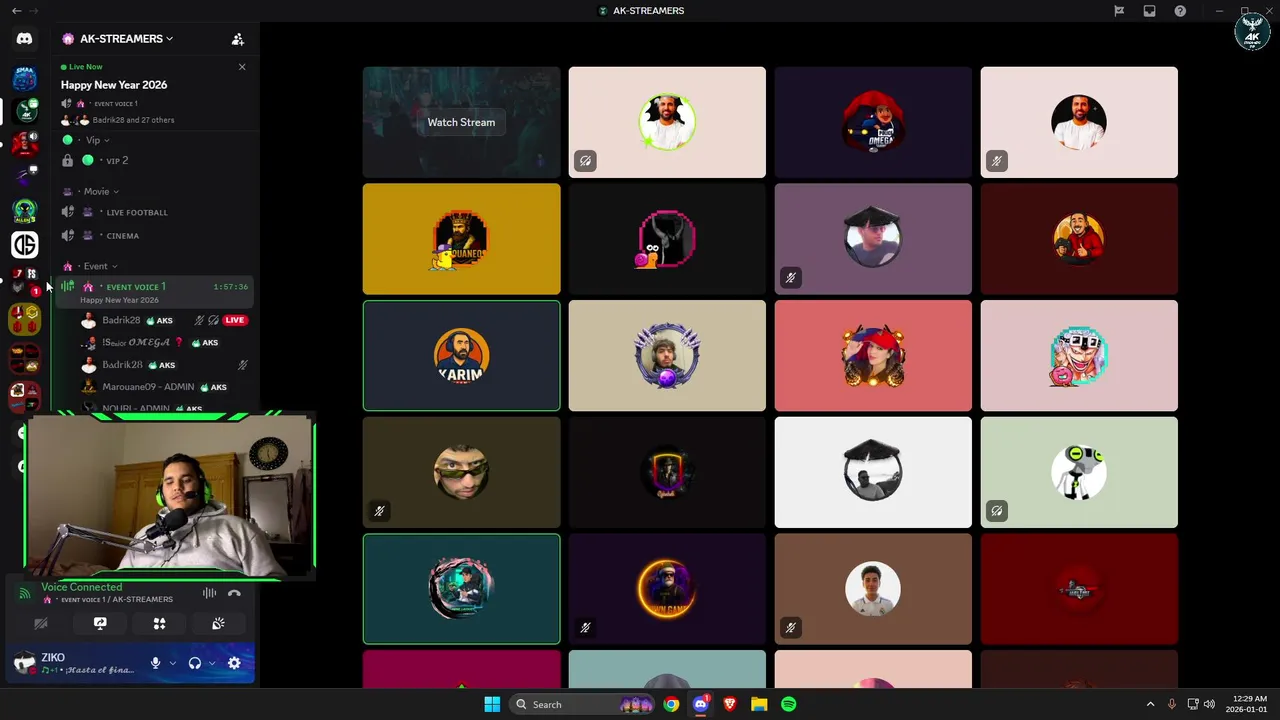Click the share your screen icon
Image resolution: width=1280 pixels, height=720 pixels.
(100, 623)
